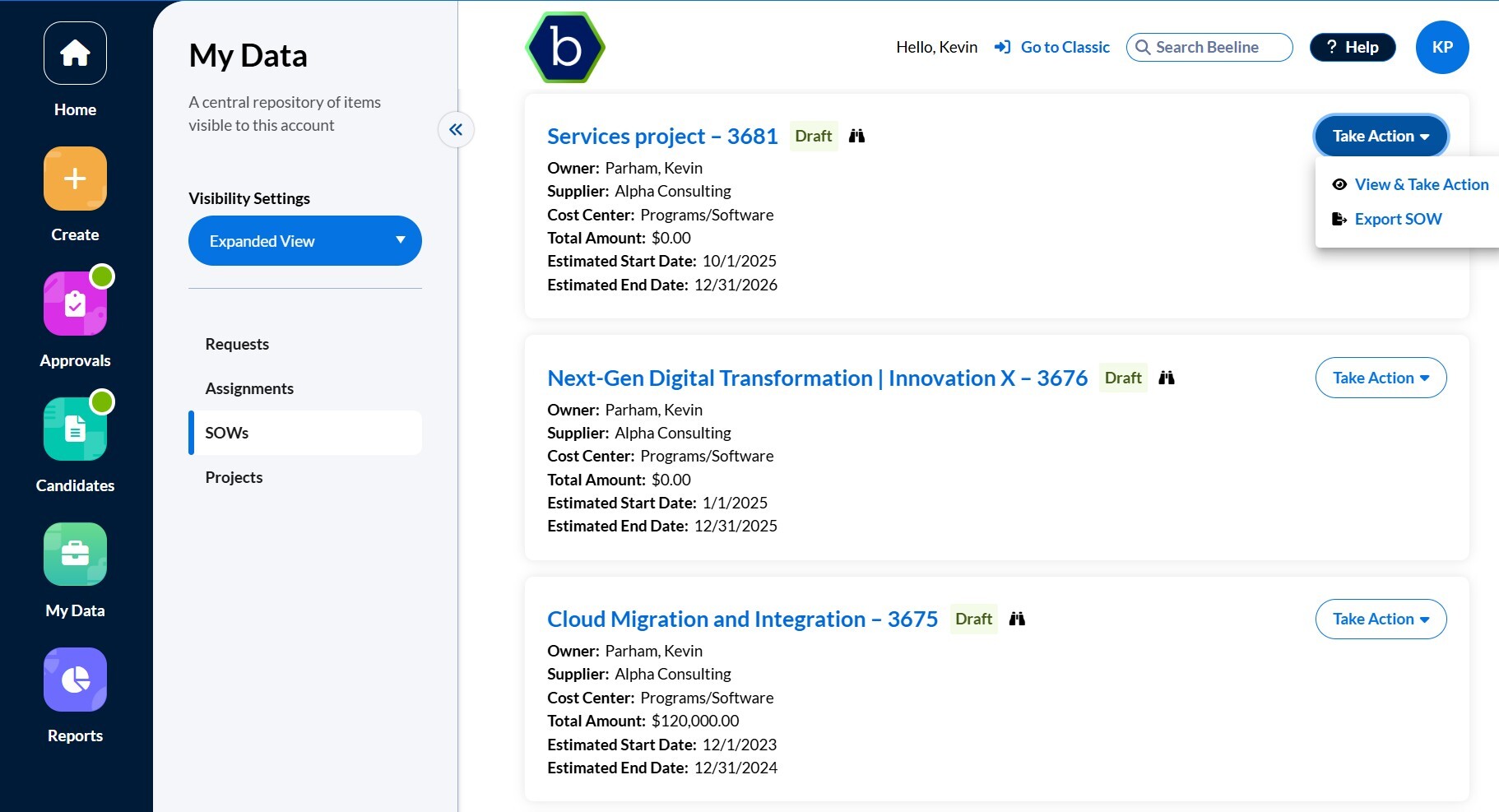Select SOWs in My Data menu

click(x=305, y=433)
